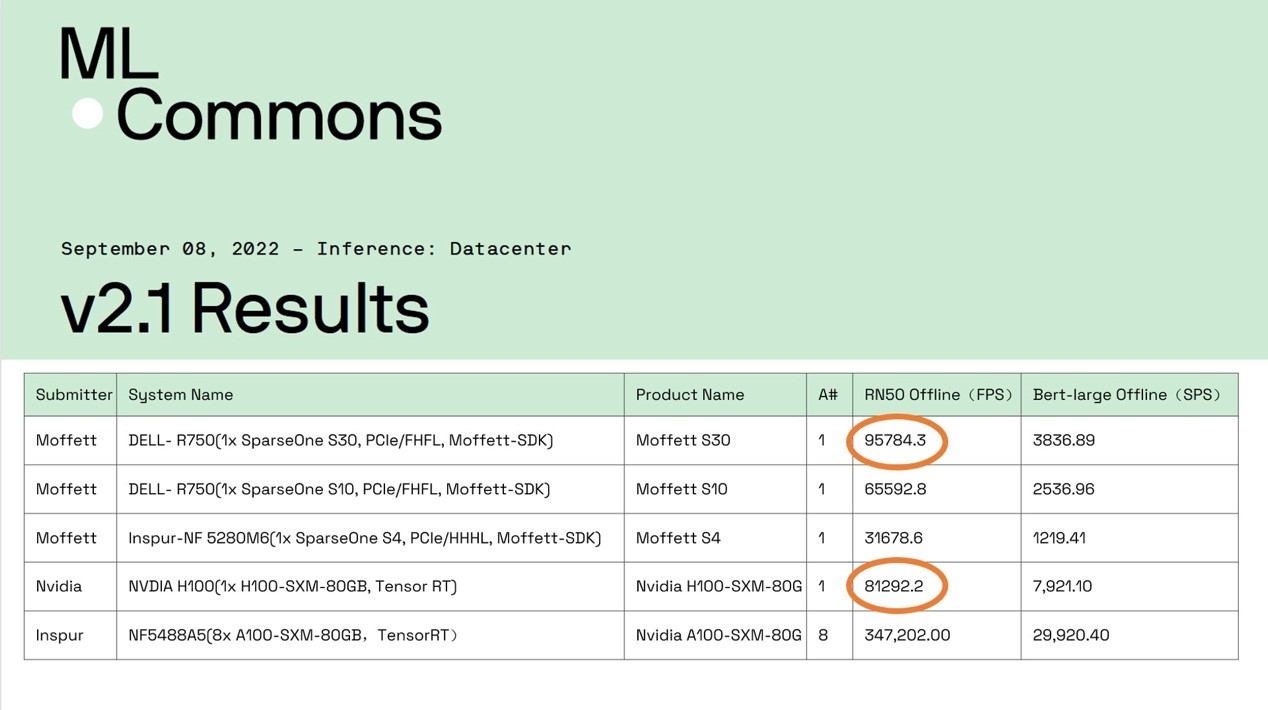This screenshot has width=1268, height=710.
Task: Click the circled value 95784.3
Action: click(896, 440)
